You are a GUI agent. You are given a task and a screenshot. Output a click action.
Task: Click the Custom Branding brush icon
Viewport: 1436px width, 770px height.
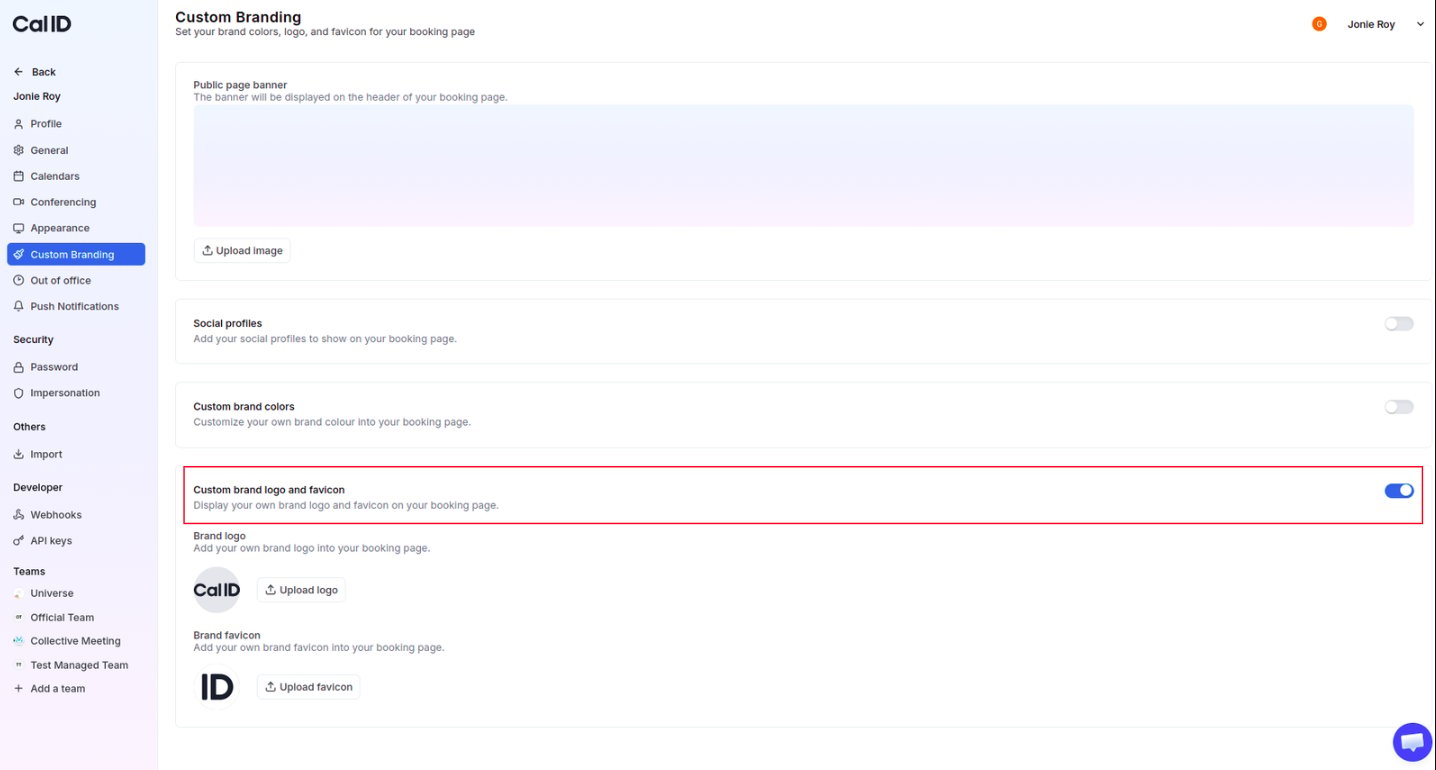(18, 254)
